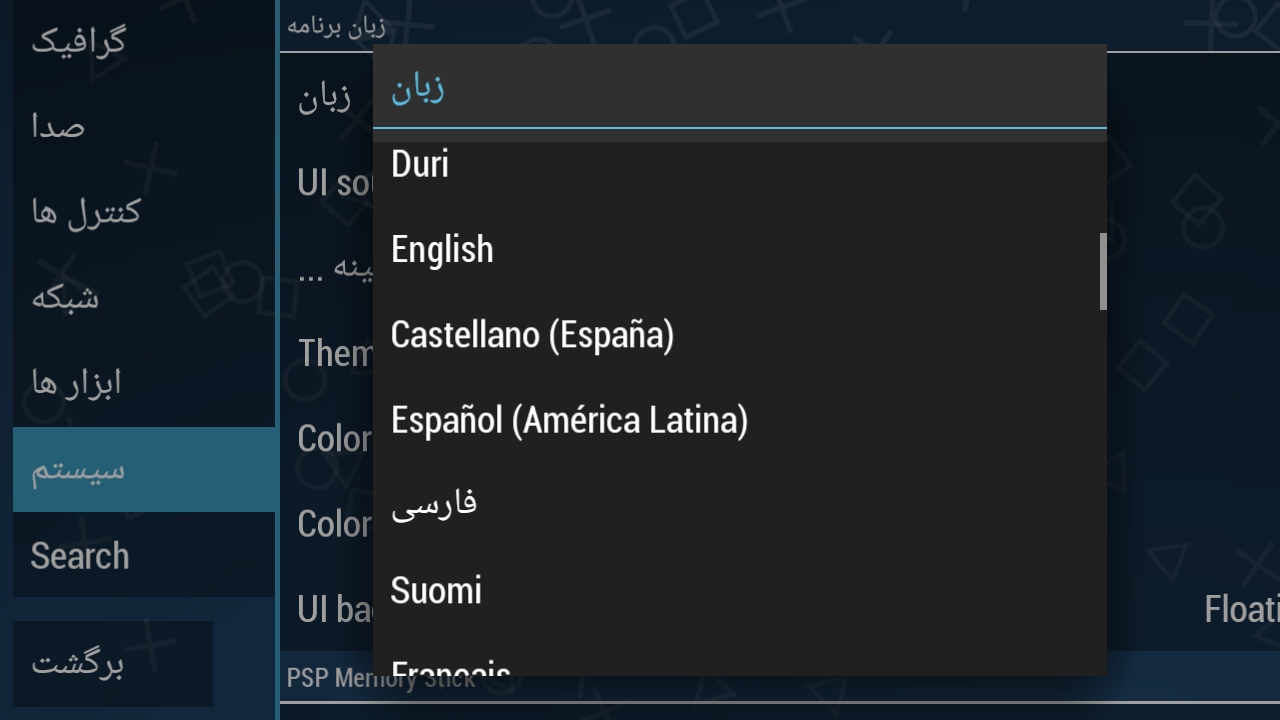Image resolution: width=1280 pixels, height=720 pixels.
Task: Open the Search sidebar entry
Action: tap(144, 555)
